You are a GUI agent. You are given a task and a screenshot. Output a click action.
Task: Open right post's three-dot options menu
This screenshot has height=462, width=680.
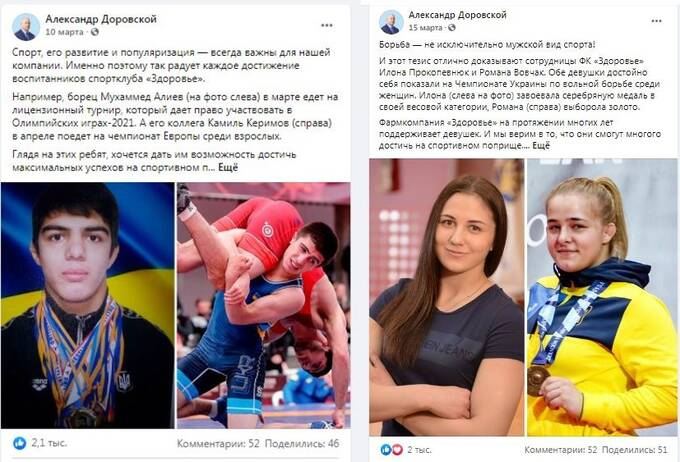[656, 21]
